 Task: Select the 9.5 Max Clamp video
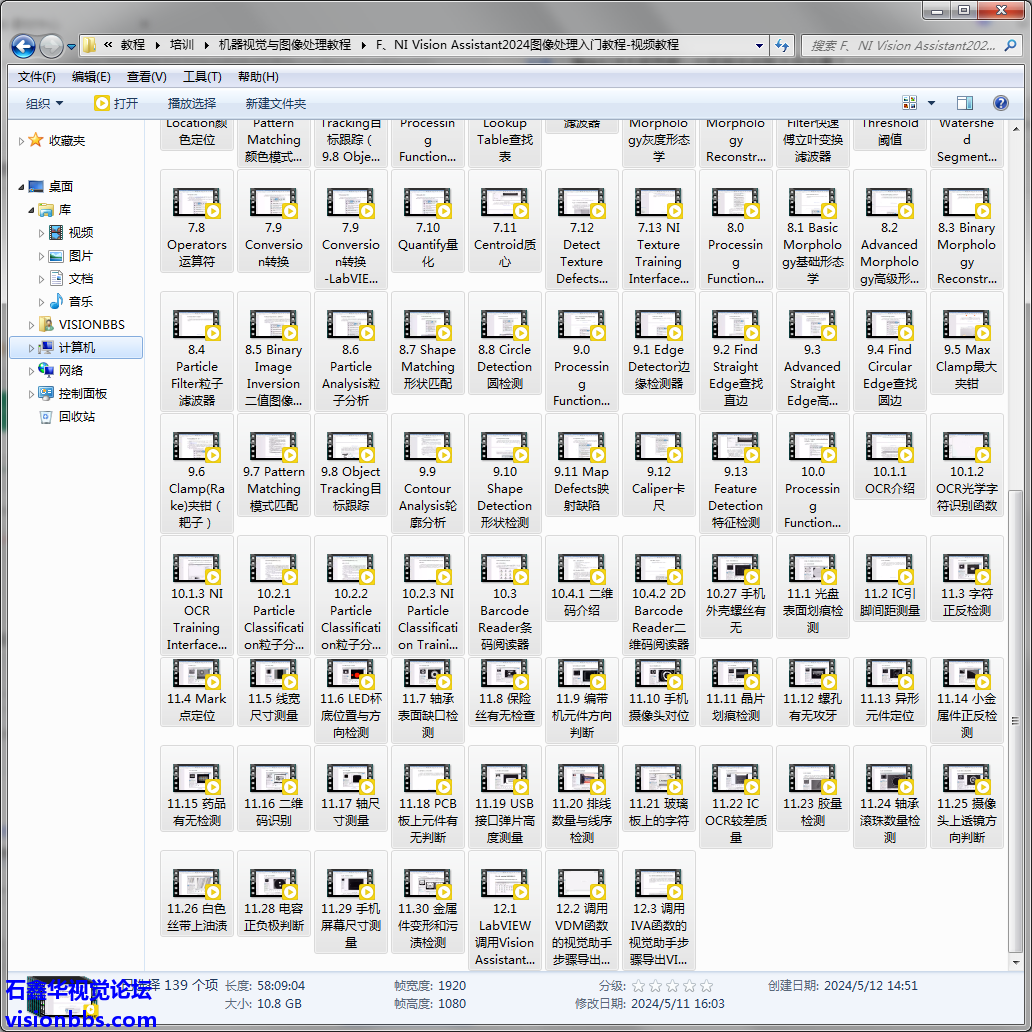[x=967, y=342]
